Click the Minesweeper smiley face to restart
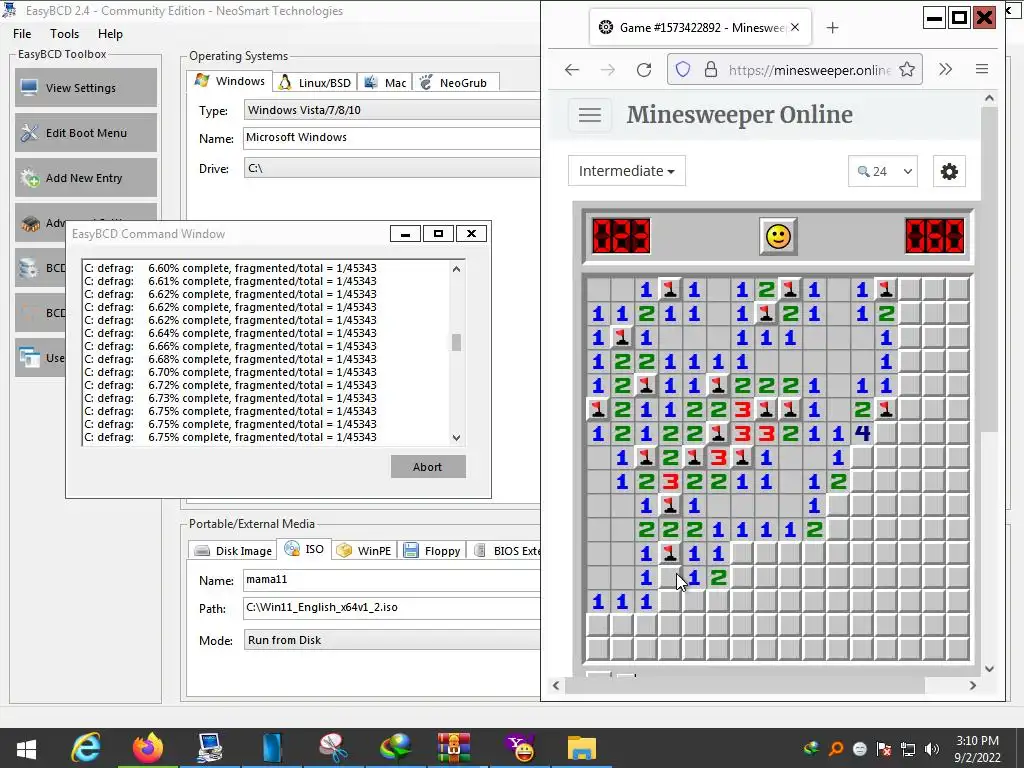Screen dimensions: 1024x768 (x=778, y=236)
